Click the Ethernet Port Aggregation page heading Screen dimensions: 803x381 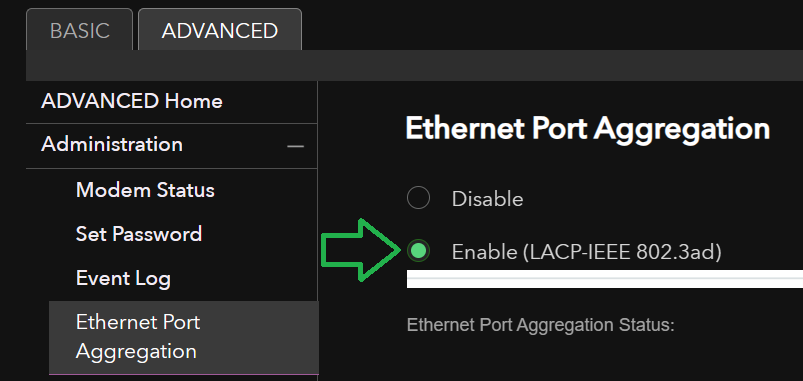587,128
